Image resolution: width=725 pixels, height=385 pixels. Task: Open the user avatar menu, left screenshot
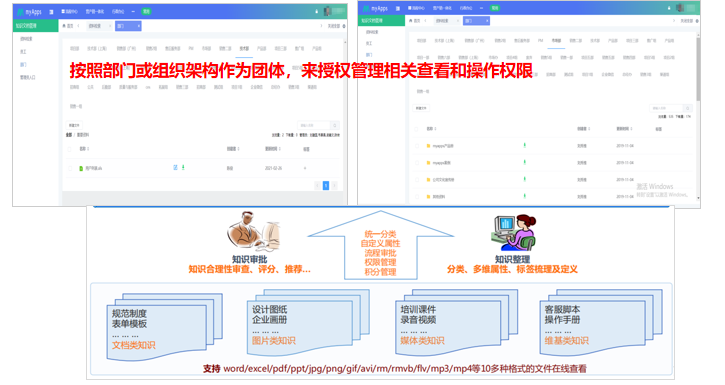pyautogui.click(x=327, y=11)
